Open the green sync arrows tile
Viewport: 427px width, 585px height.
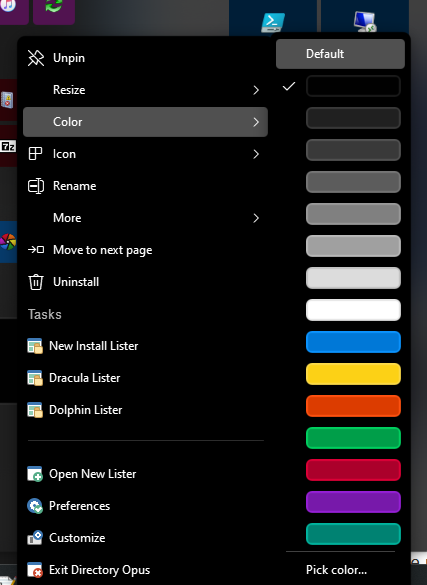point(54,11)
